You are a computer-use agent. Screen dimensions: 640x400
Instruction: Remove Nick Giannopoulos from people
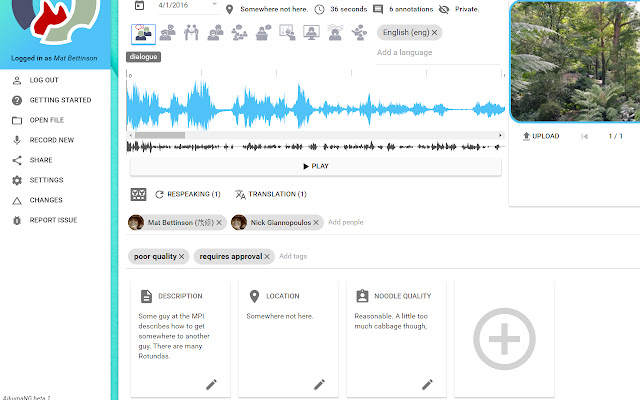click(x=316, y=222)
